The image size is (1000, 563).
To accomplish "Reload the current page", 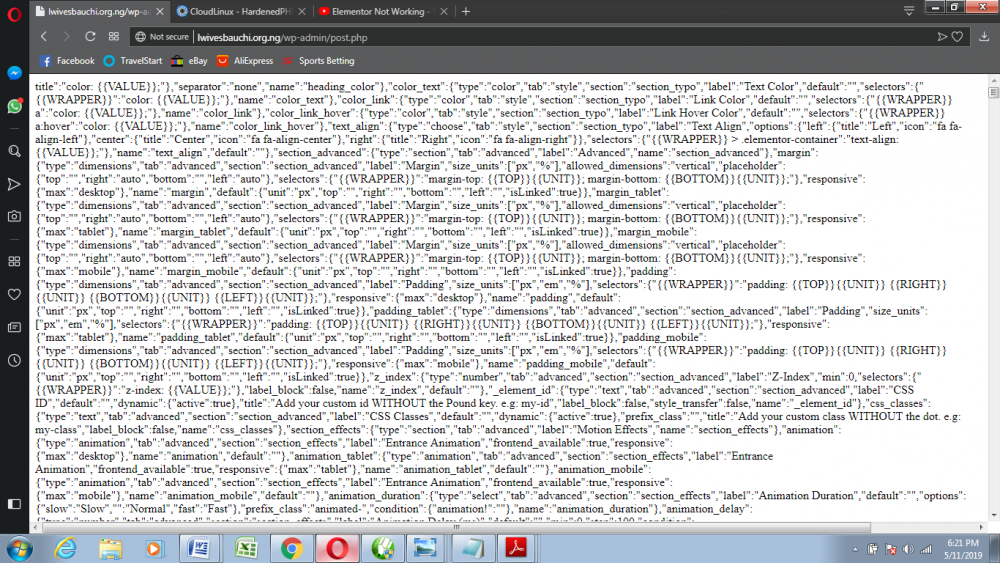I will 91,36.
